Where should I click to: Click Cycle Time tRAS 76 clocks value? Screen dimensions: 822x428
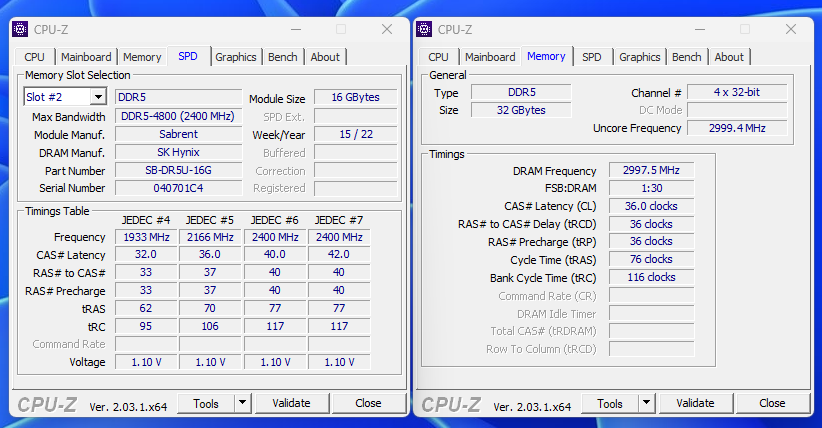coord(651,259)
